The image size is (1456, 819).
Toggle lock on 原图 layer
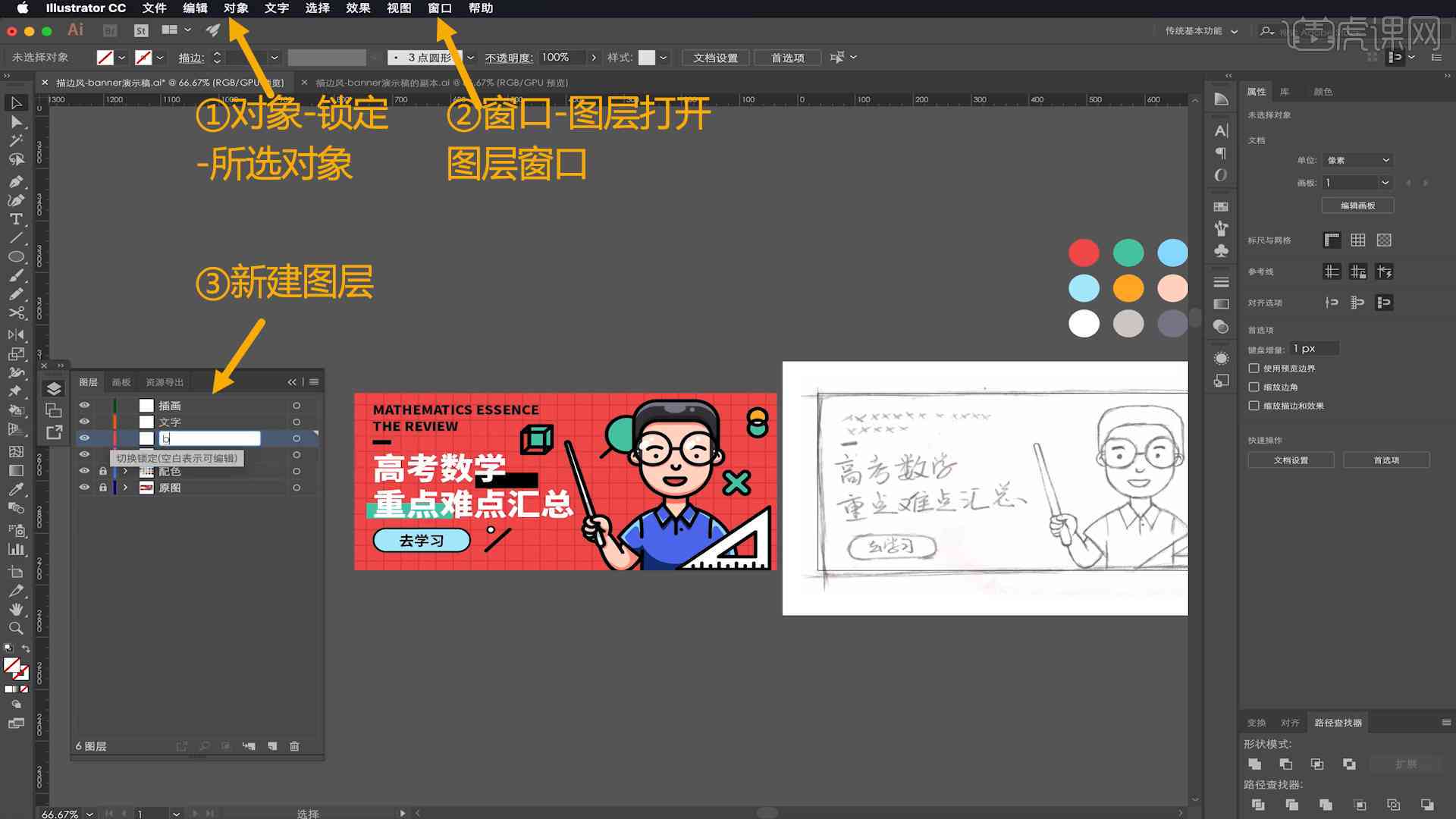(102, 487)
